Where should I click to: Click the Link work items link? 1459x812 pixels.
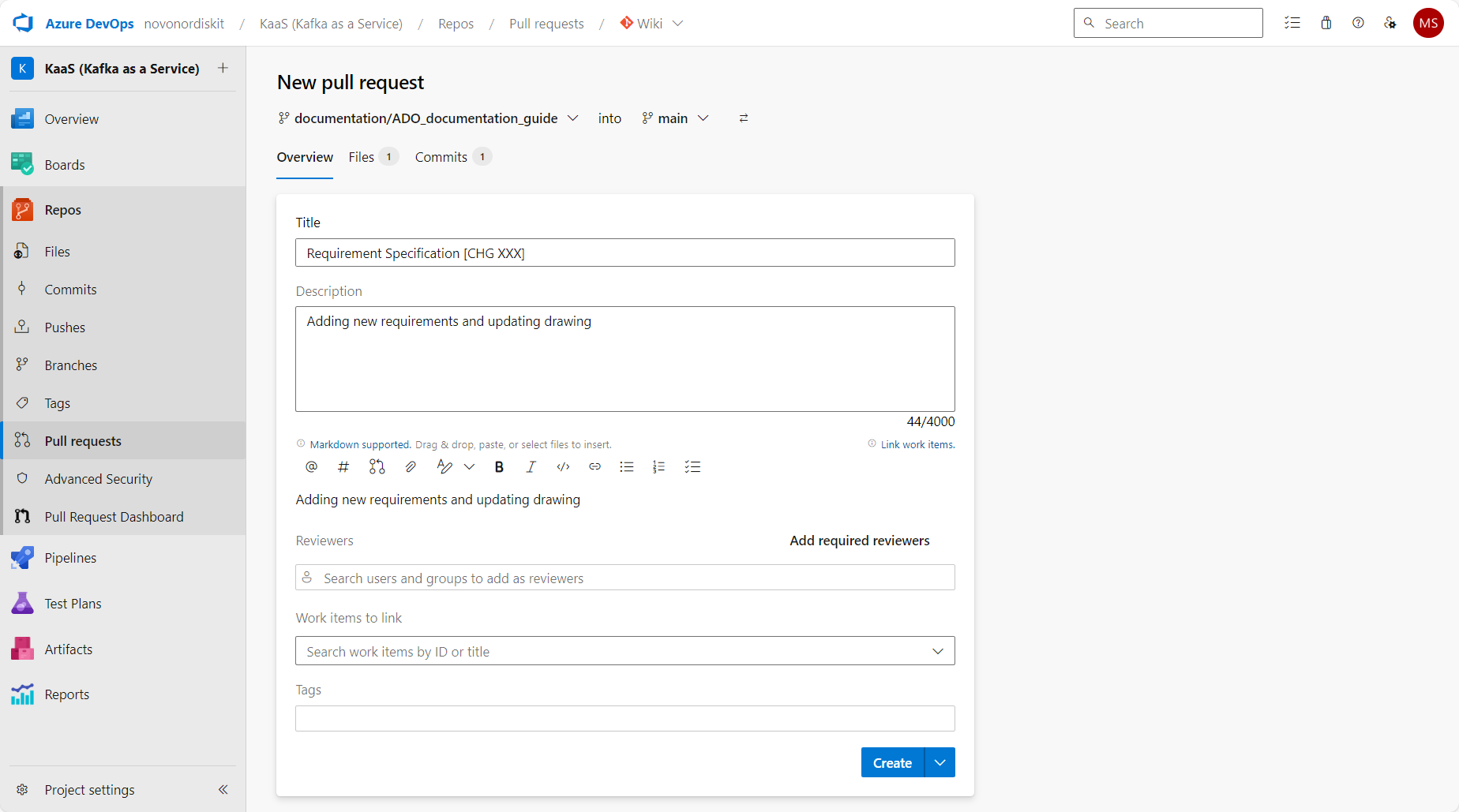pos(917,444)
